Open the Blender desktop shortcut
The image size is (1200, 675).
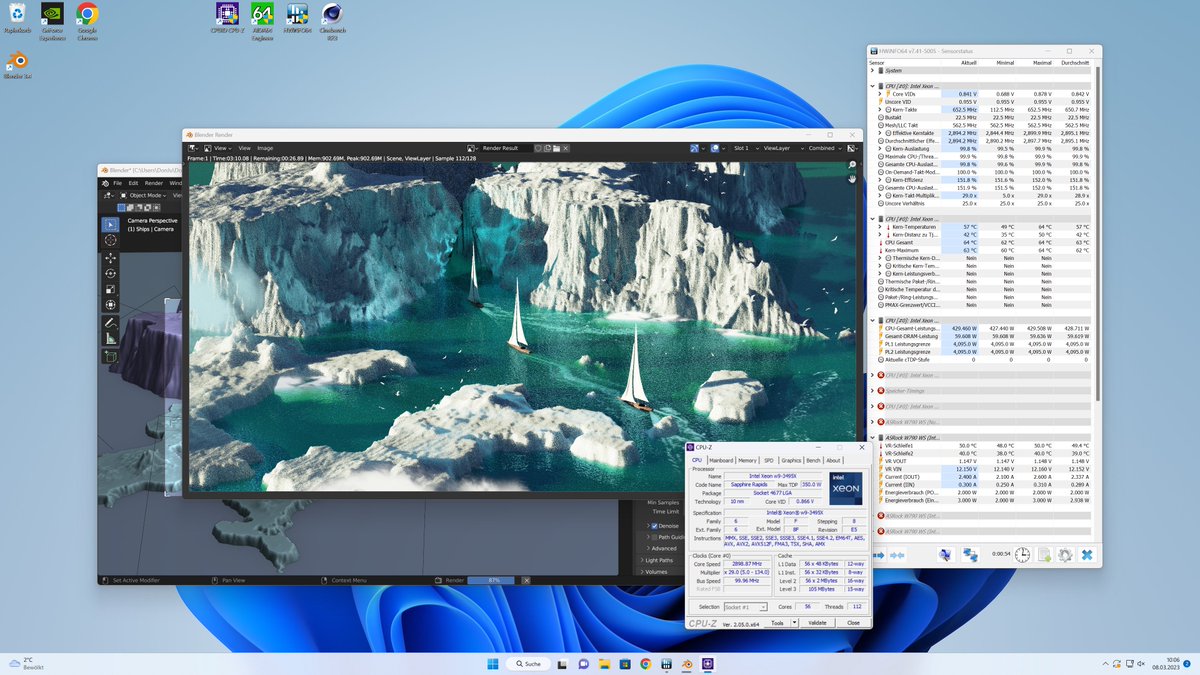[17, 63]
